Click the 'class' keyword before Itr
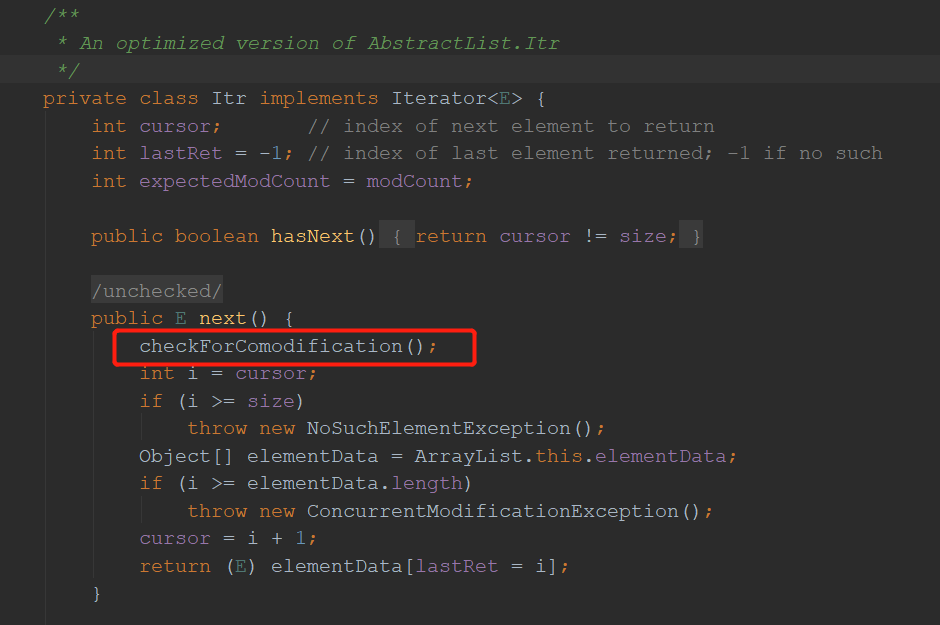 tap(168, 98)
